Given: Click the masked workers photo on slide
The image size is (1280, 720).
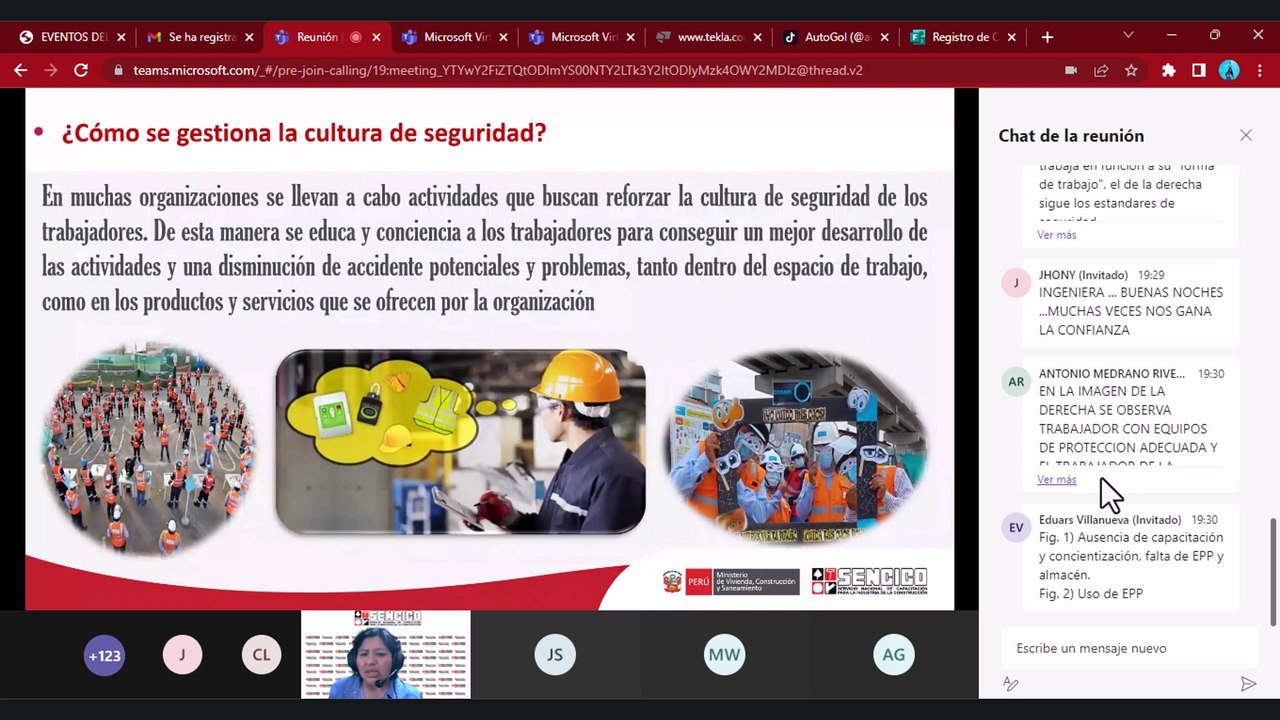Looking at the screenshot, I should tap(798, 446).
